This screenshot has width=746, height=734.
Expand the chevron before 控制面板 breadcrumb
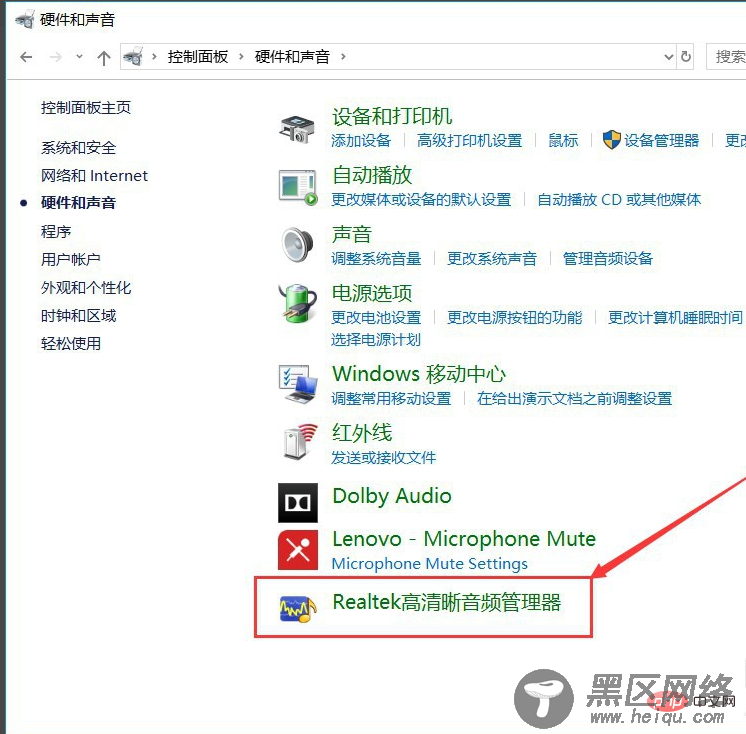[x=154, y=57]
